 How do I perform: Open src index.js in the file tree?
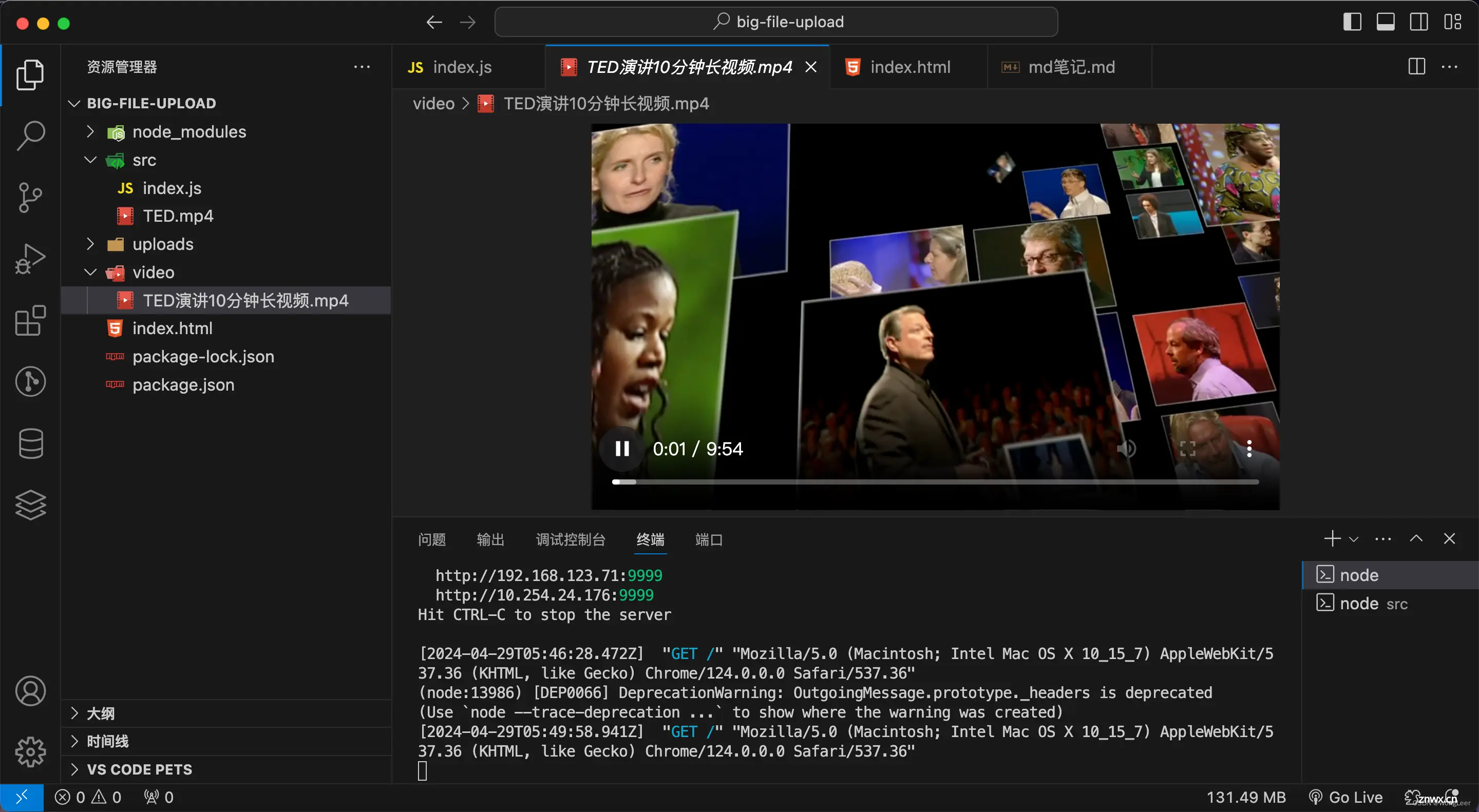226,188
